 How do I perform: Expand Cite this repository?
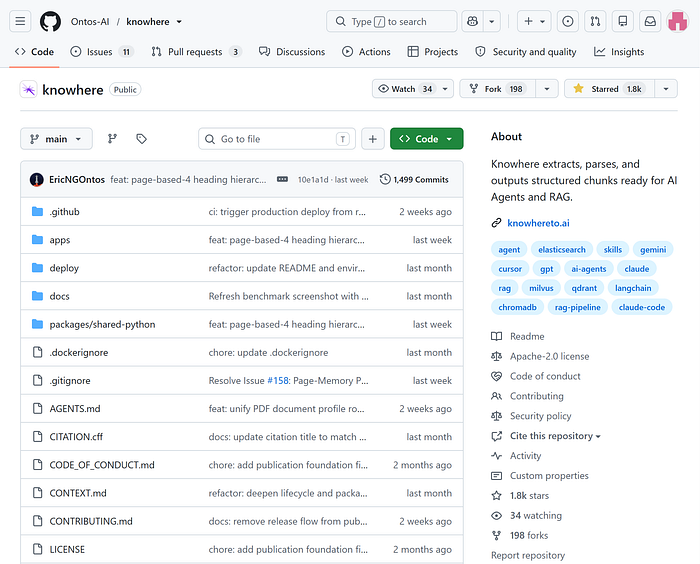coord(555,436)
